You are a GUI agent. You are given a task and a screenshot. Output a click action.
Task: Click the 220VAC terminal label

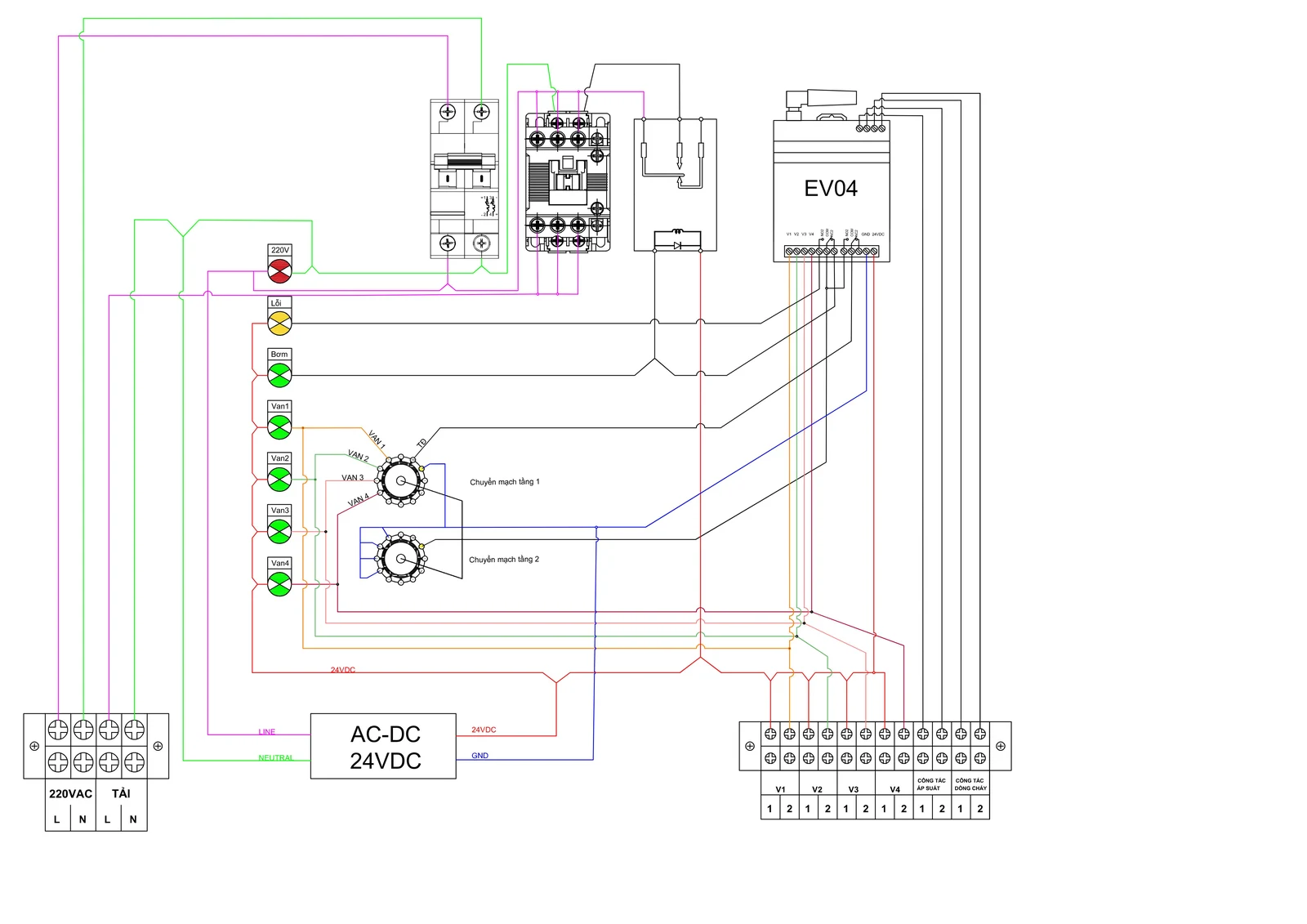pyautogui.click(x=71, y=794)
